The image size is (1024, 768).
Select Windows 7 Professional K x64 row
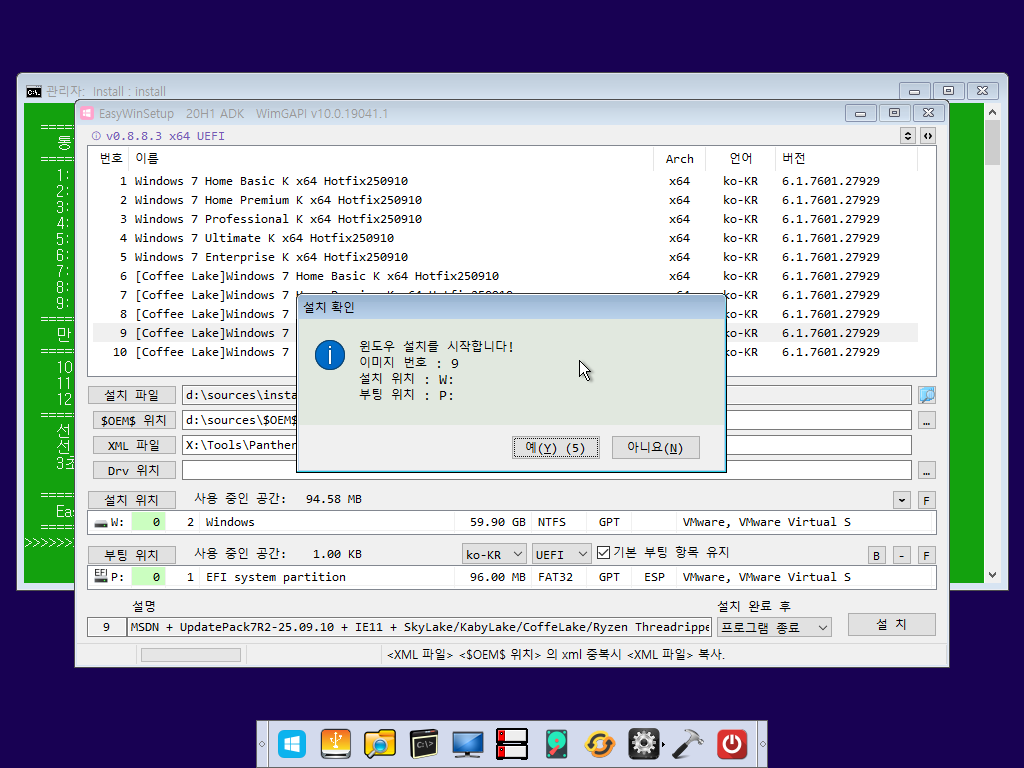505,219
